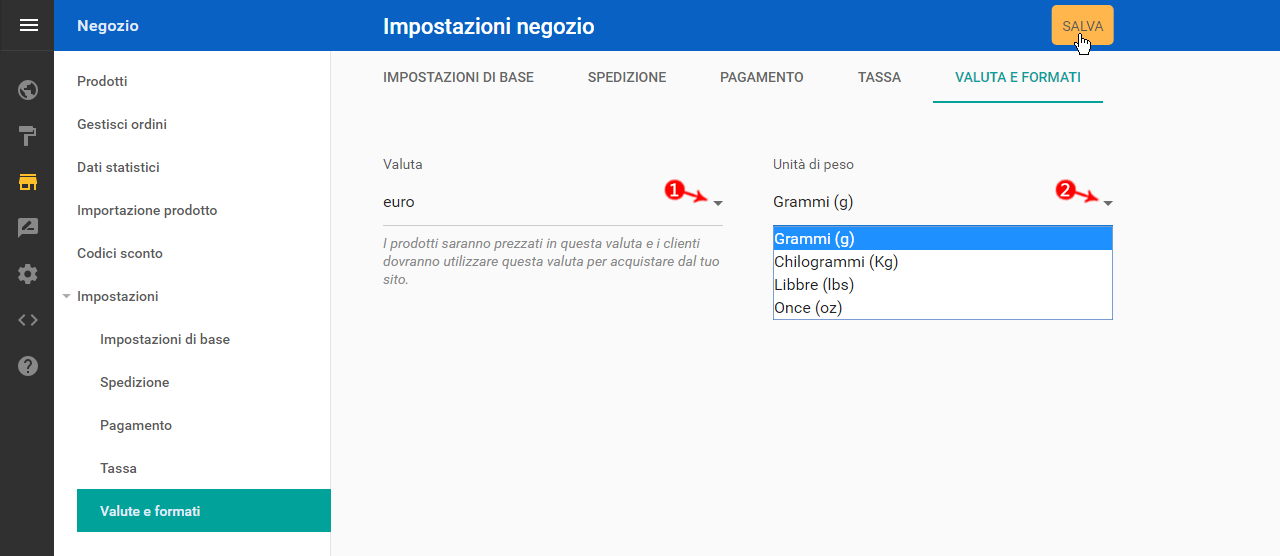Collapse the Unità di peso dropdown arrow

pyautogui.click(x=1108, y=203)
